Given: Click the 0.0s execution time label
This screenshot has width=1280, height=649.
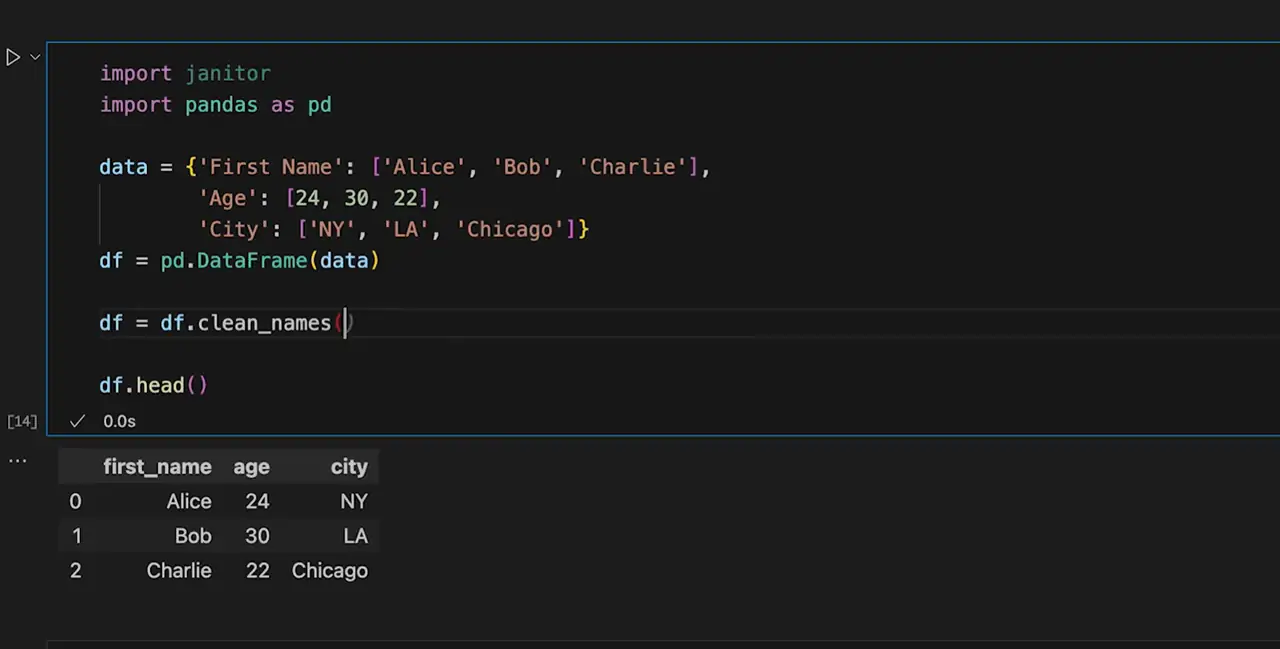Looking at the screenshot, I should (119, 421).
